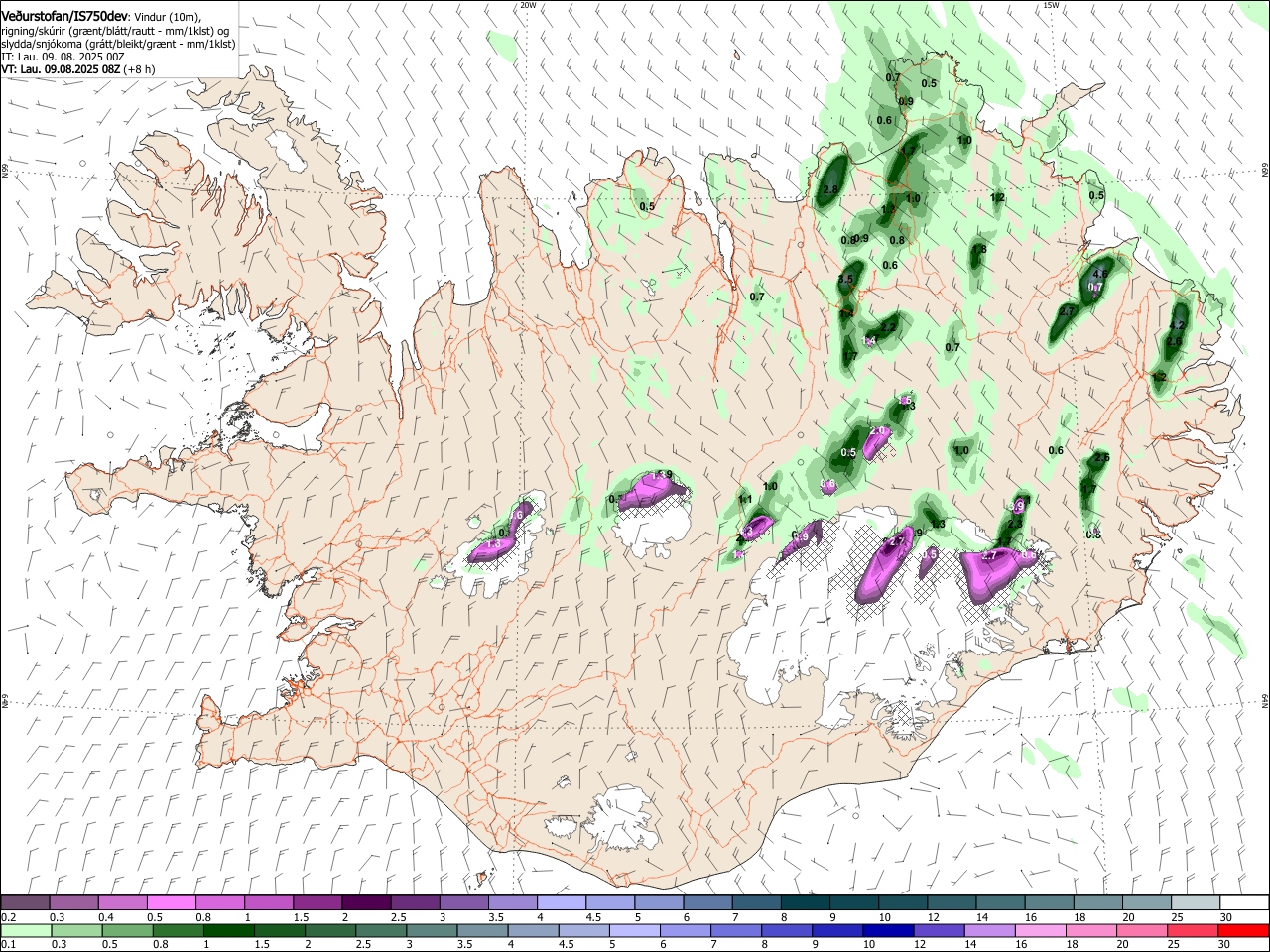
Task: Select the navy blue rain swatch between 10 and 12
Action: [887, 930]
